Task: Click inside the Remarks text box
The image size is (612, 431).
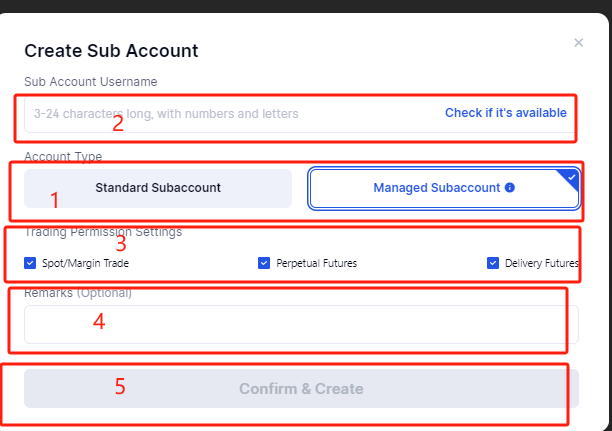Action: coord(300,324)
